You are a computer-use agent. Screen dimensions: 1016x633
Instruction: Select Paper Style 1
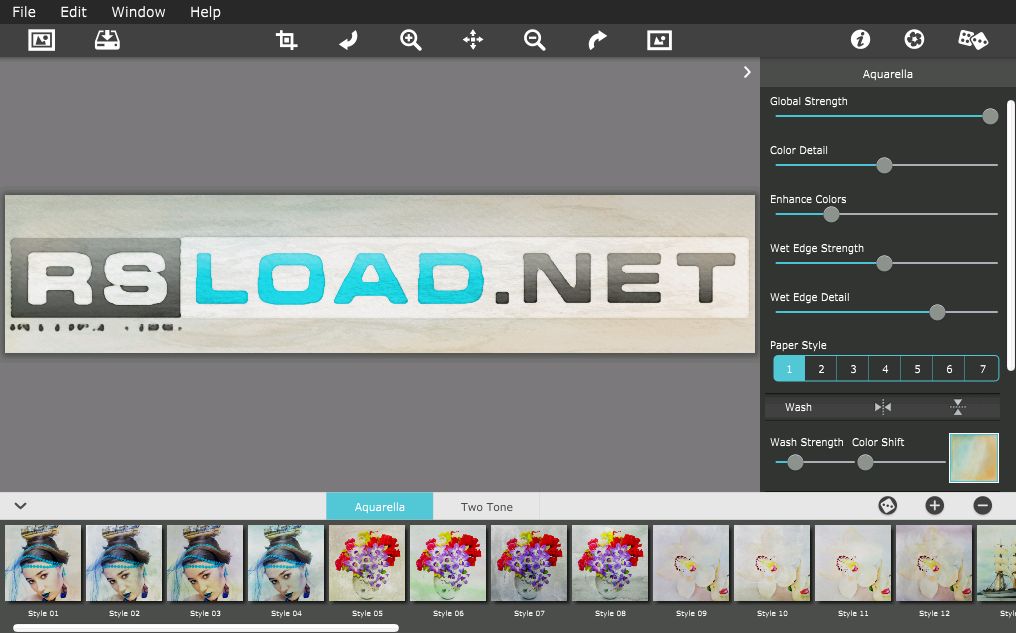point(789,369)
